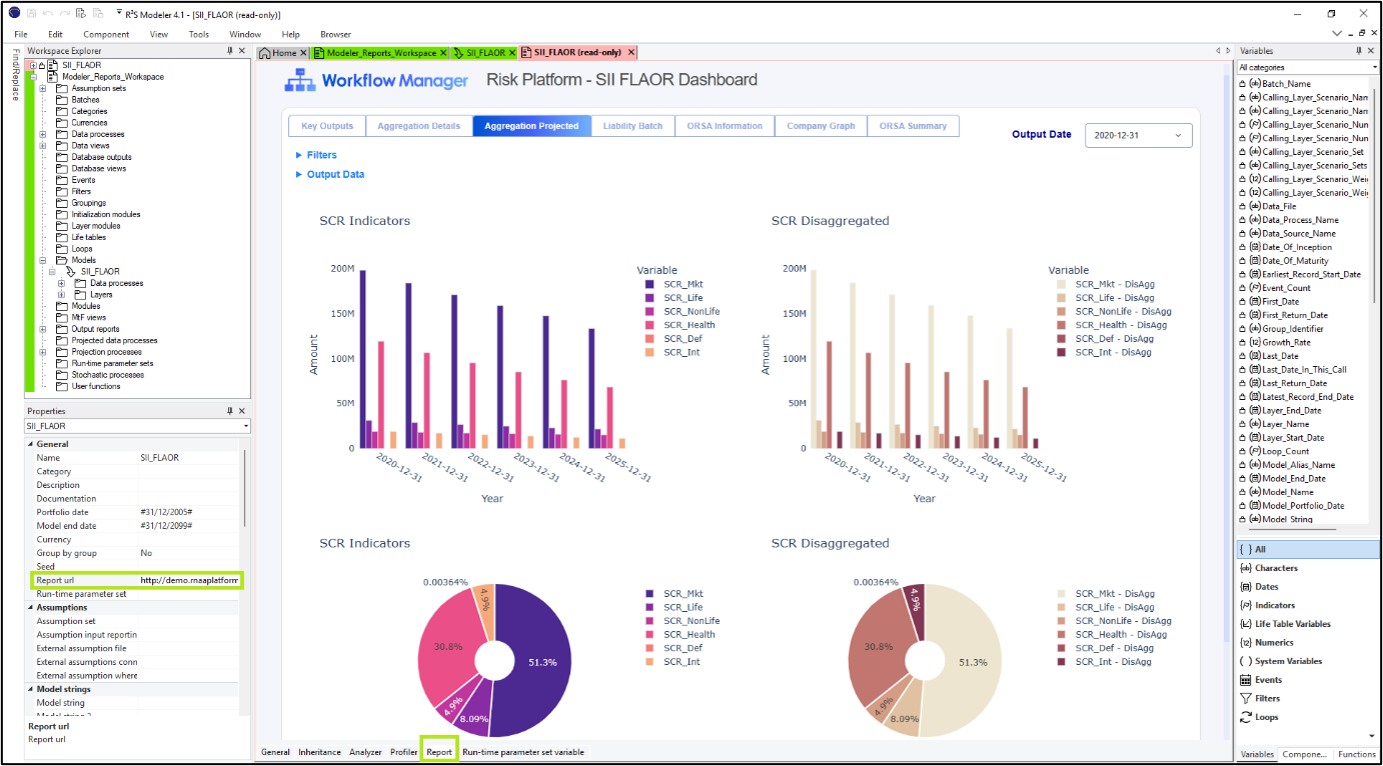Click the SCR_Life color swatch in bar legend
Image resolution: width=1383 pixels, height=766 pixels.
pos(650,298)
